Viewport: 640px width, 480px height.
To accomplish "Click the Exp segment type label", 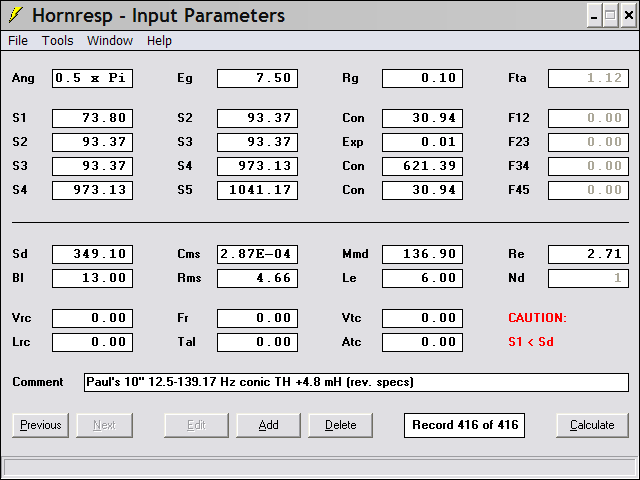I will coord(353,142).
